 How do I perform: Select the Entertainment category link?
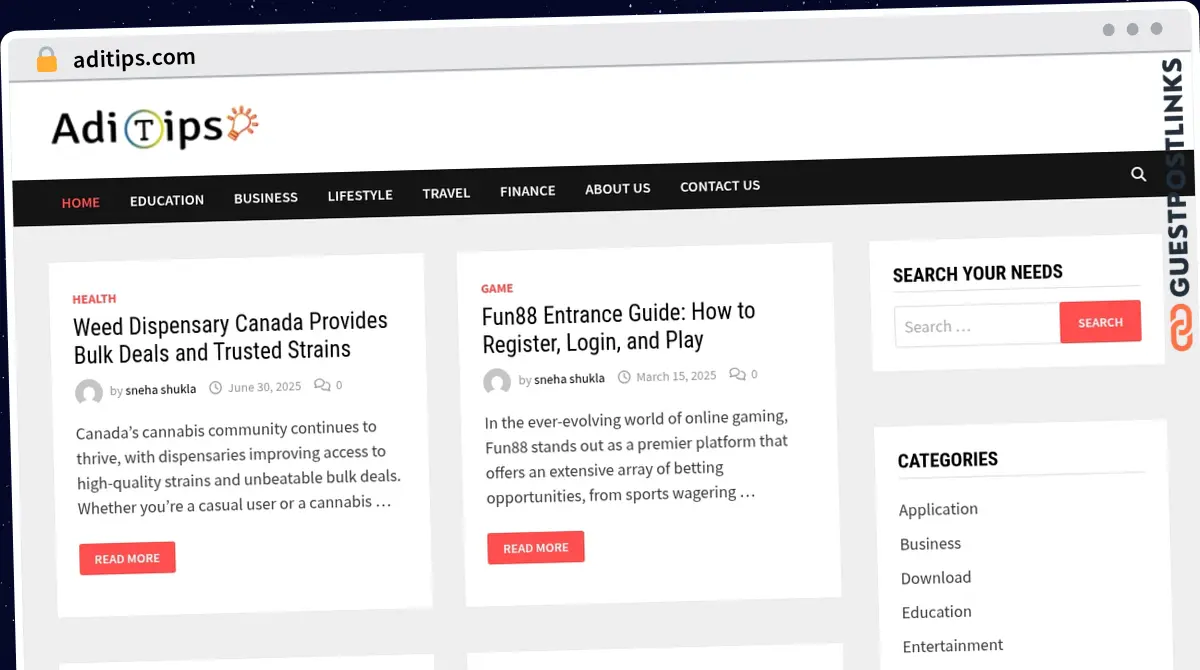(x=952, y=646)
